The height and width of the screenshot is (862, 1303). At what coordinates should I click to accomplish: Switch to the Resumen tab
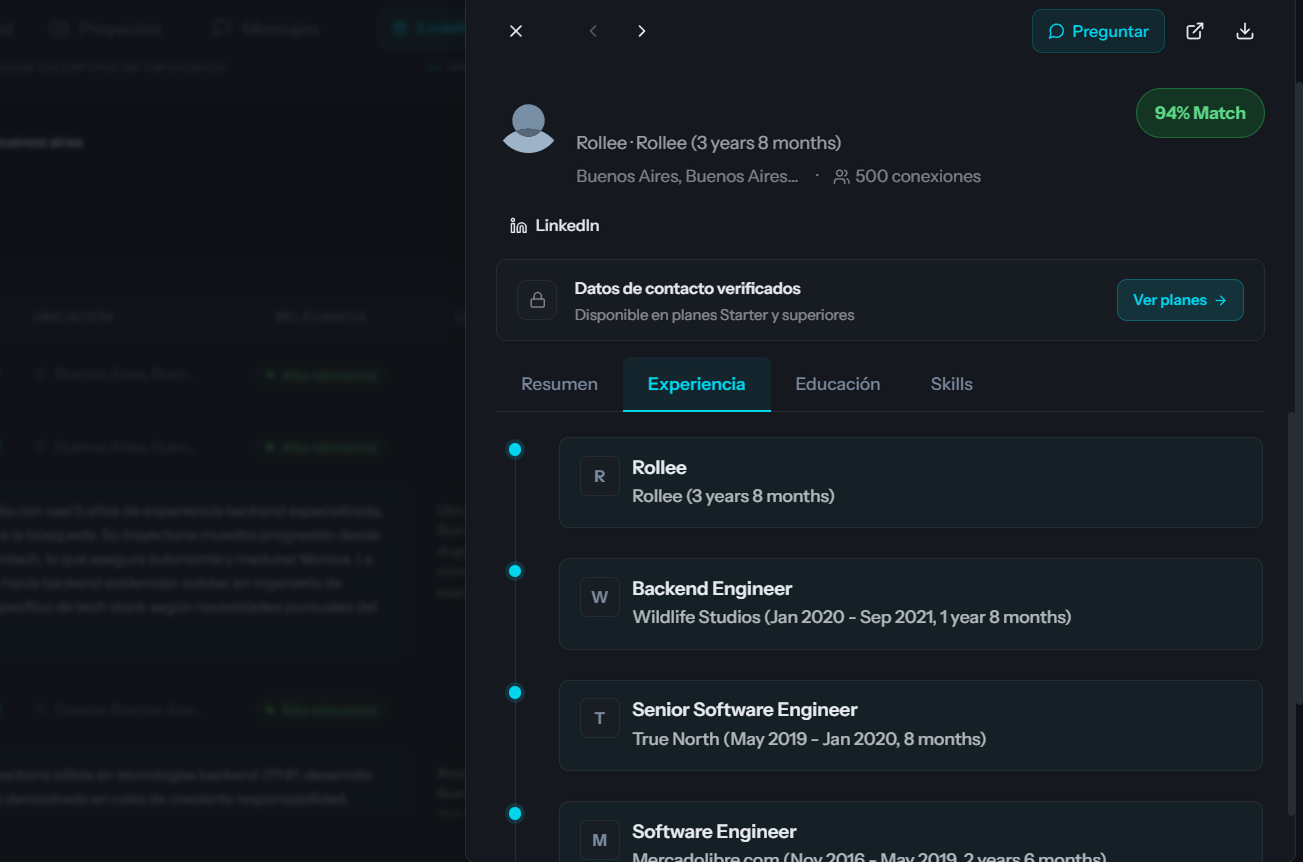(x=560, y=384)
